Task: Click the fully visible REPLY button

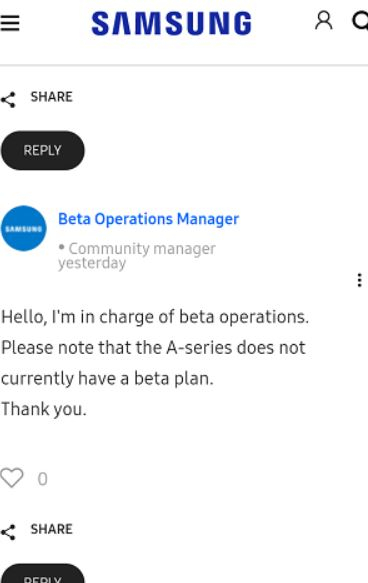Action: [x=43, y=151]
